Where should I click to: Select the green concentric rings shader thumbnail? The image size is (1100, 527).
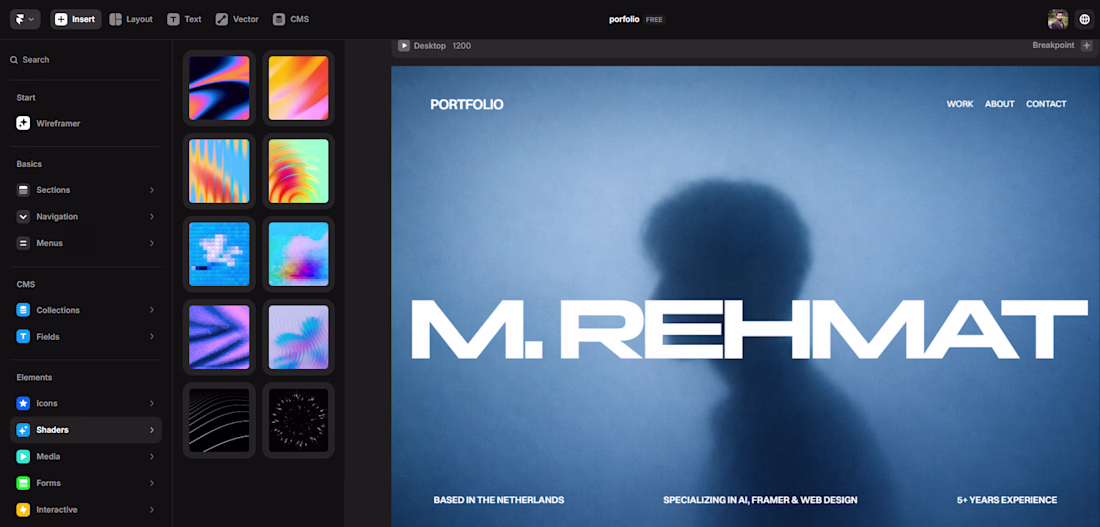(x=298, y=171)
